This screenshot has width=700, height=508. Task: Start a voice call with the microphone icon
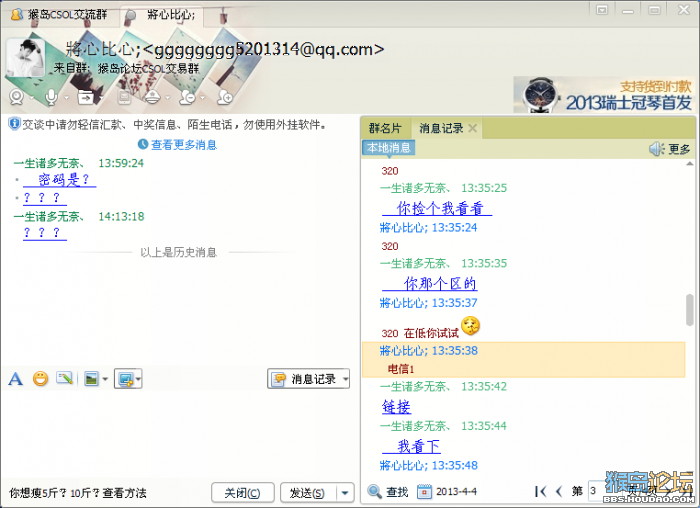click(x=52, y=97)
